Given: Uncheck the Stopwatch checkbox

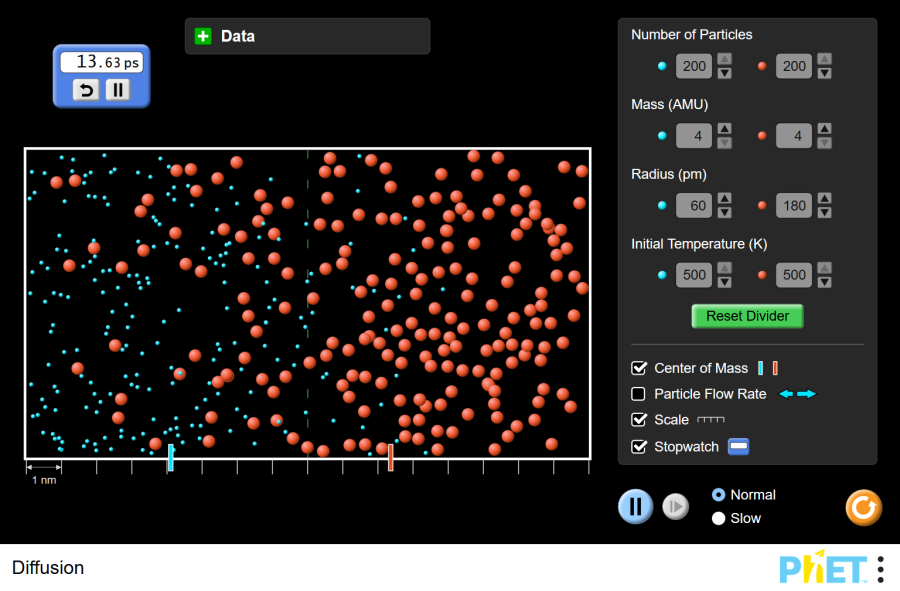Looking at the screenshot, I should click(639, 446).
